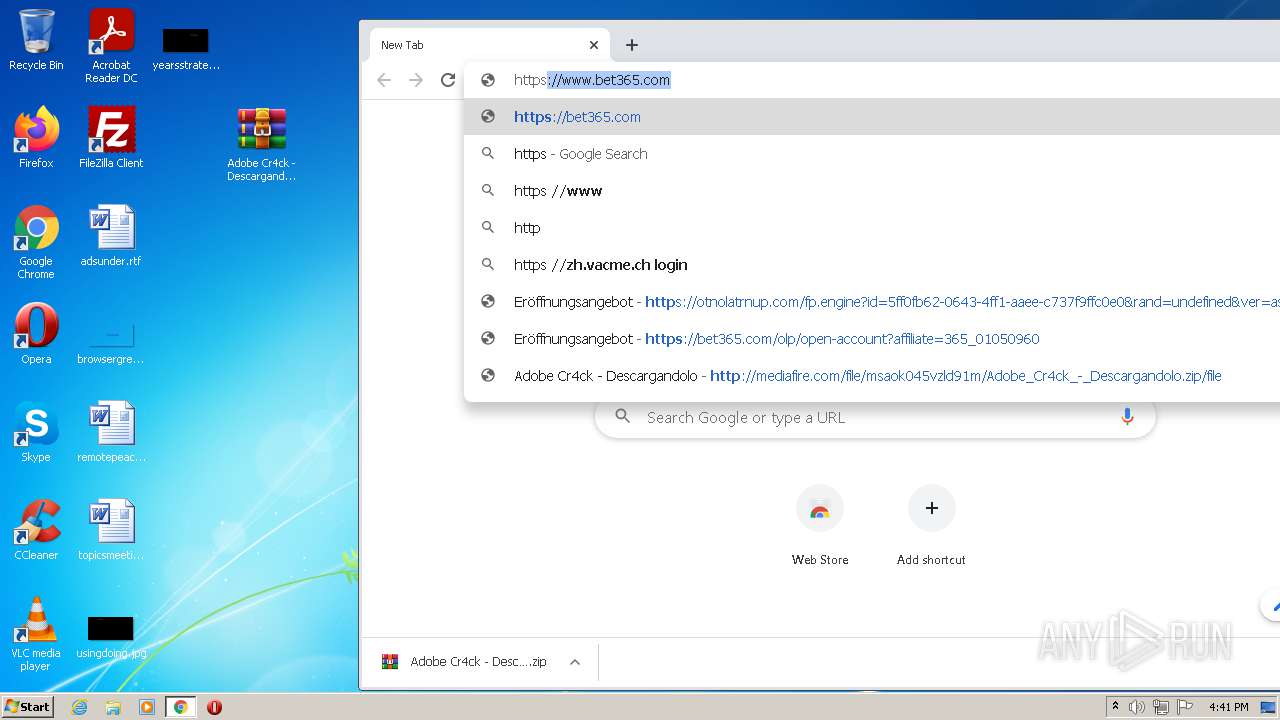Open FileZilla Client desktop shortcut

click(111, 138)
